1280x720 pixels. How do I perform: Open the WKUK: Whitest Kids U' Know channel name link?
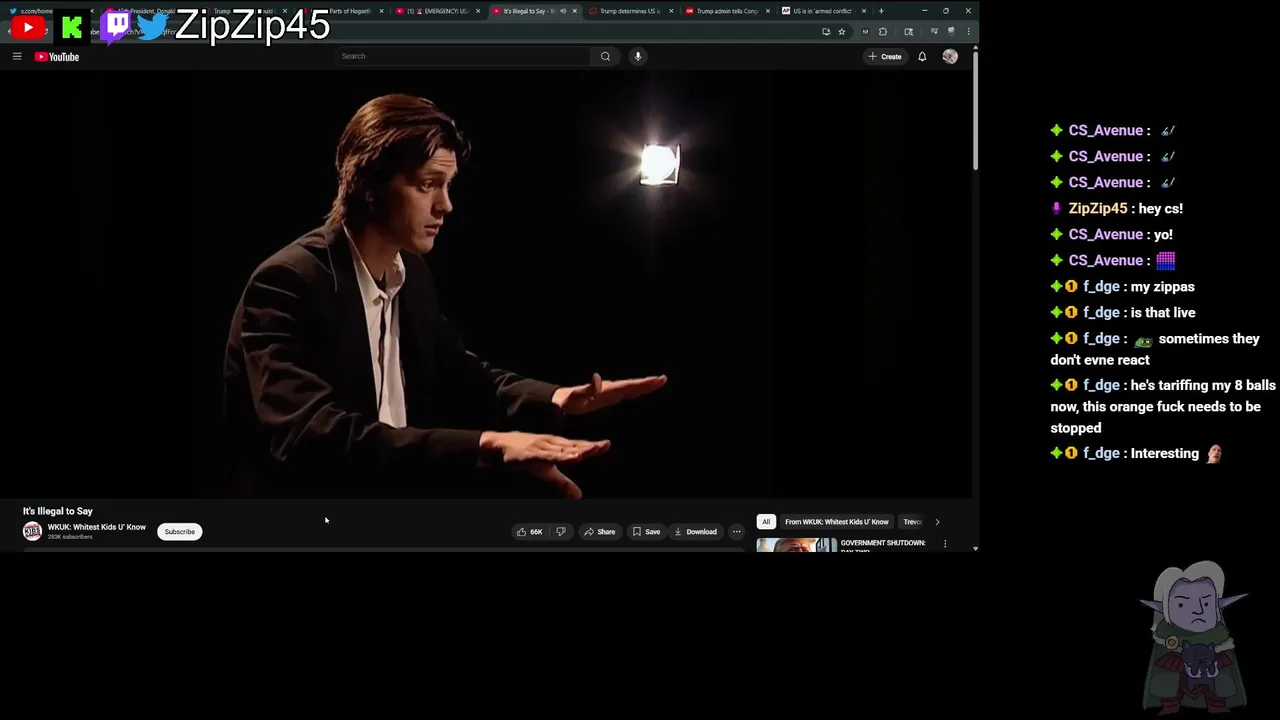[x=97, y=527]
